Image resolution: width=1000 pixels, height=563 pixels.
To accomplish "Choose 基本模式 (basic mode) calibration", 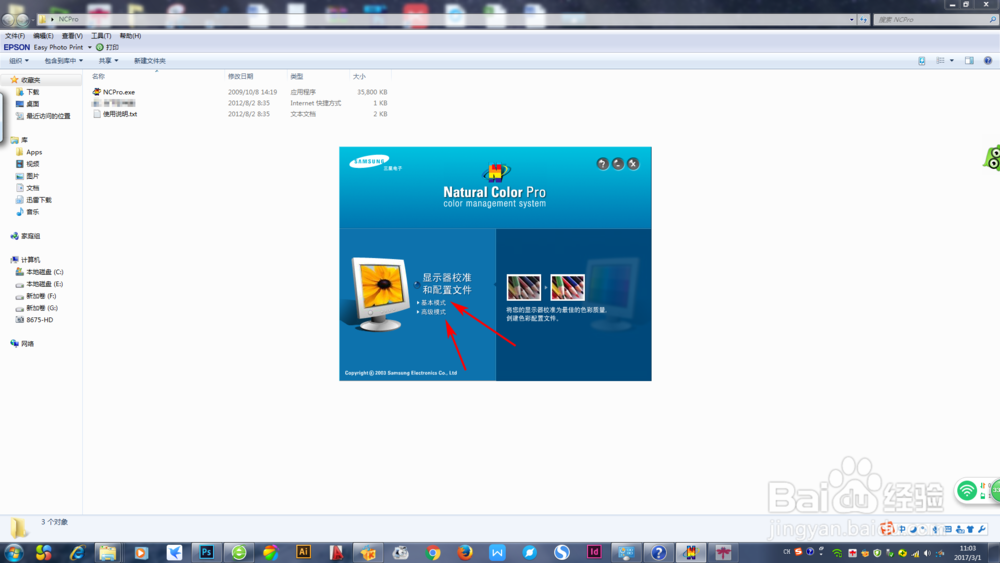I will click(433, 303).
